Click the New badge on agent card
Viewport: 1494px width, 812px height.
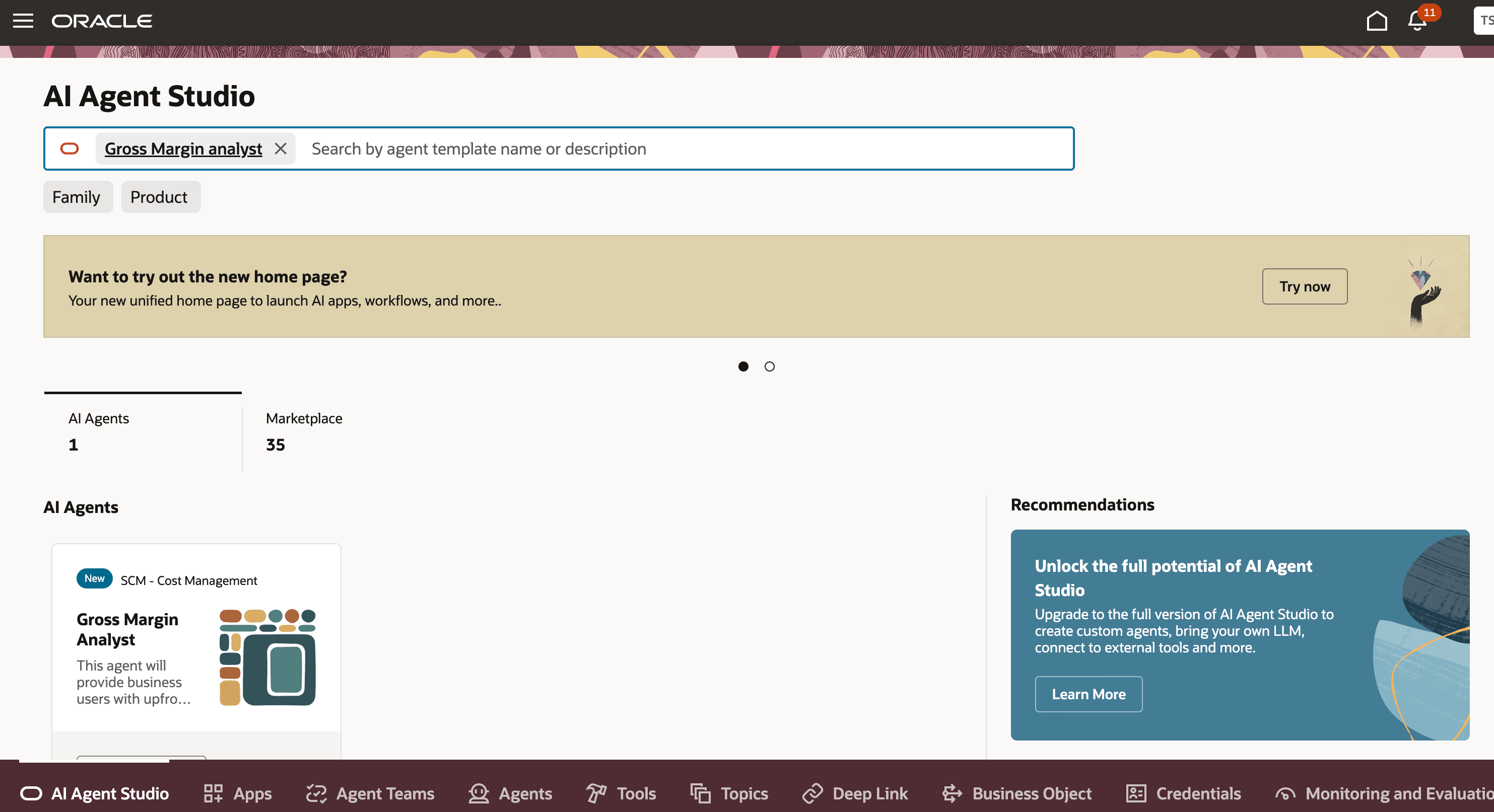95,578
